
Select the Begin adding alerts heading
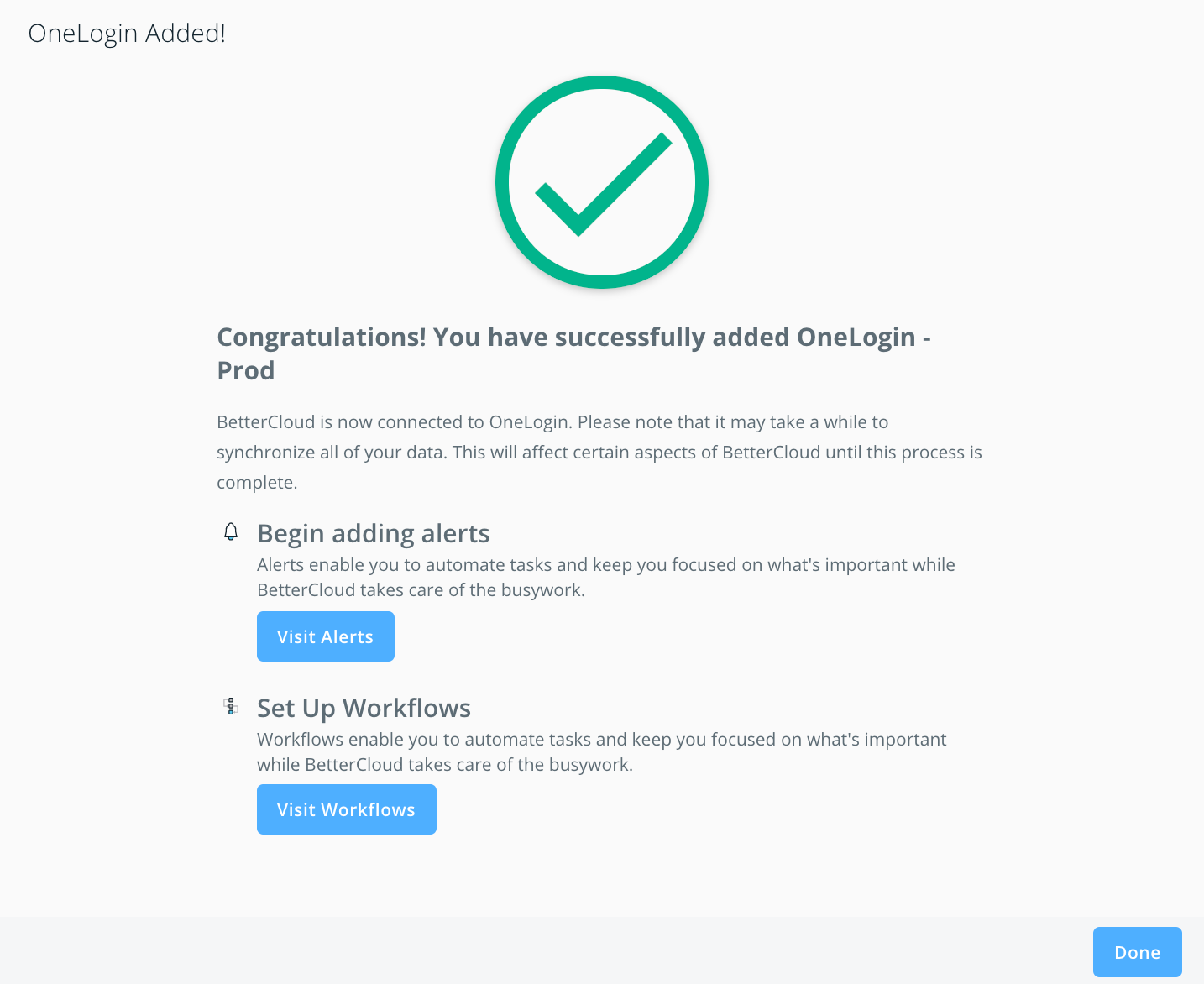[374, 534]
